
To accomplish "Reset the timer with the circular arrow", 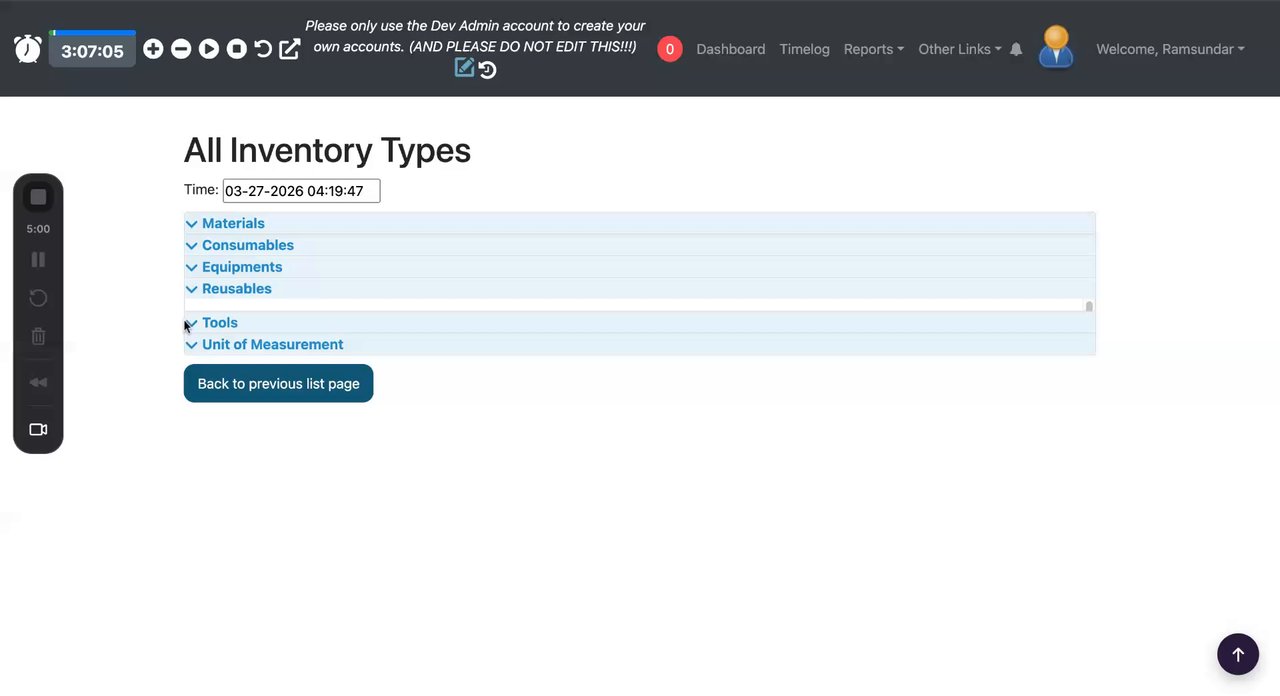I will click(x=263, y=49).
